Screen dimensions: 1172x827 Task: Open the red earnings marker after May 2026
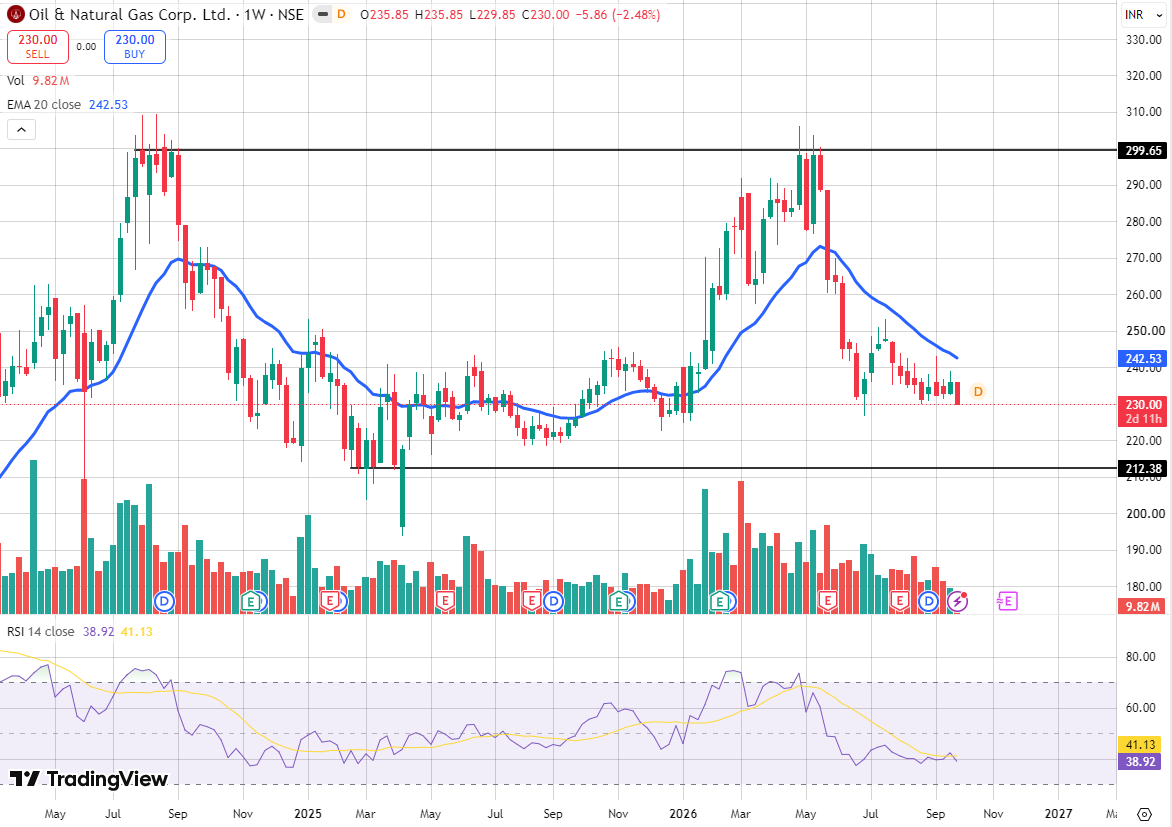827,600
